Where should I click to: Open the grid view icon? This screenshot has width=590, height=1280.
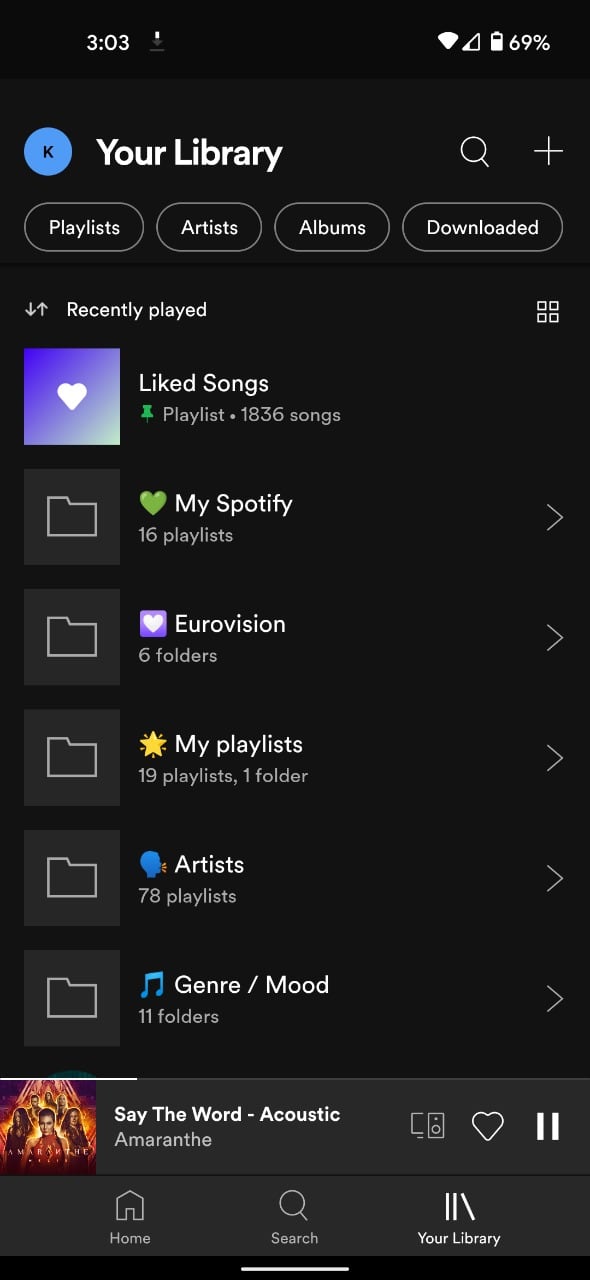548,311
